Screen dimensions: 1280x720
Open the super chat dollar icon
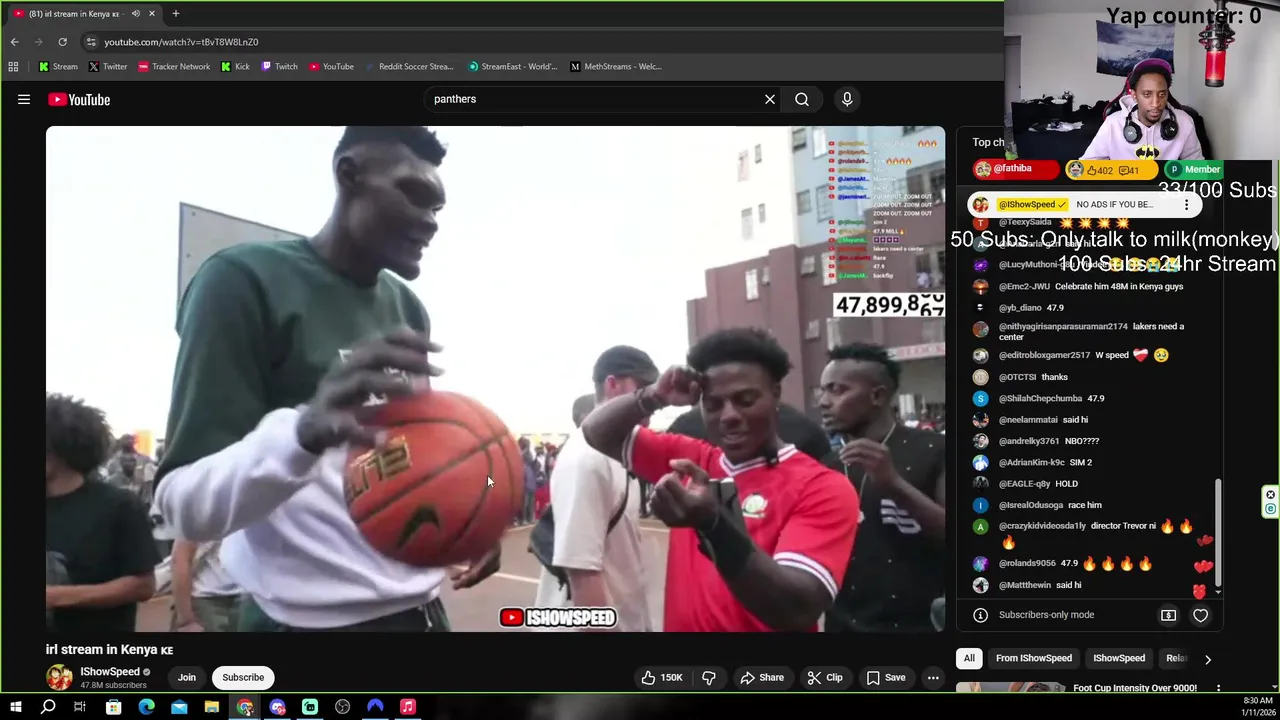coord(1168,615)
